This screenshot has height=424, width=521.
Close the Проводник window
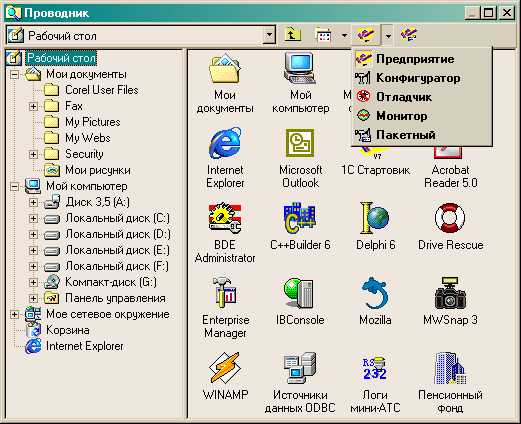click(x=507, y=13)
